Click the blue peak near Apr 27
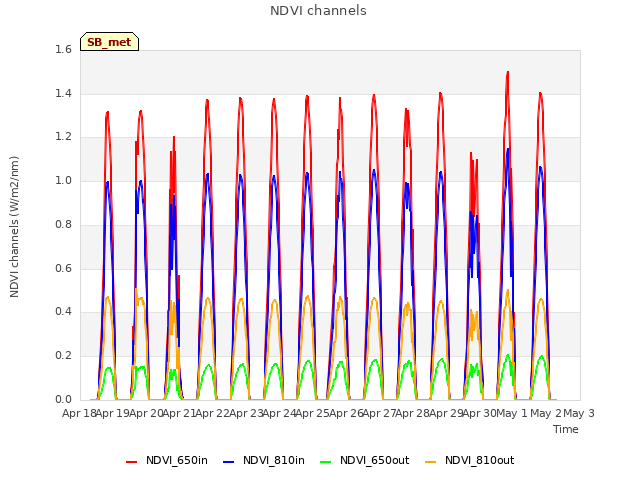Image resolution: width=640 pixels, height=480 pixels. [374, 170]
